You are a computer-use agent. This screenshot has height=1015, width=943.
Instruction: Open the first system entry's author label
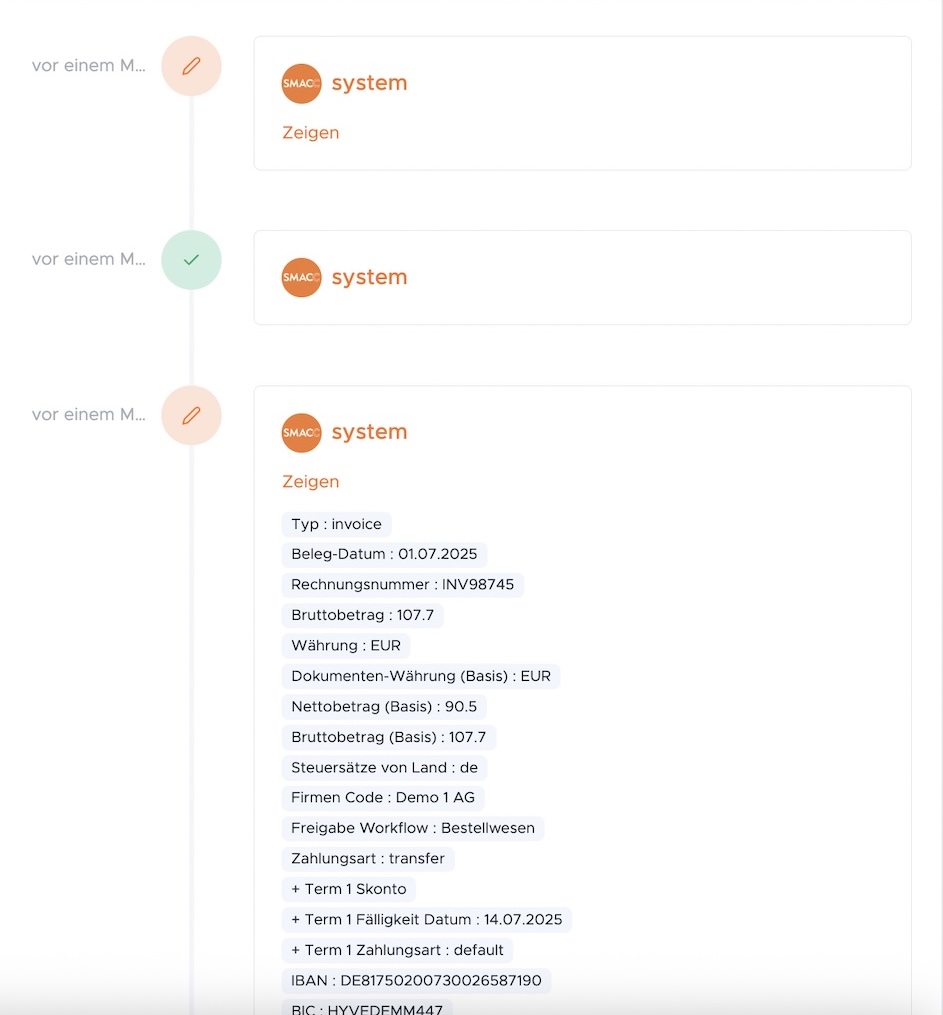(x=369, y=83)
